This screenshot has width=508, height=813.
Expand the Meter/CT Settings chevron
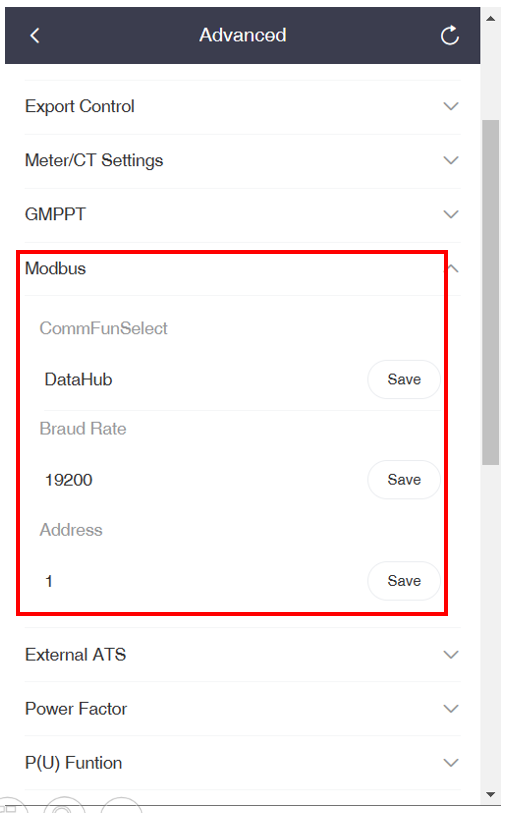click(451, 160)
